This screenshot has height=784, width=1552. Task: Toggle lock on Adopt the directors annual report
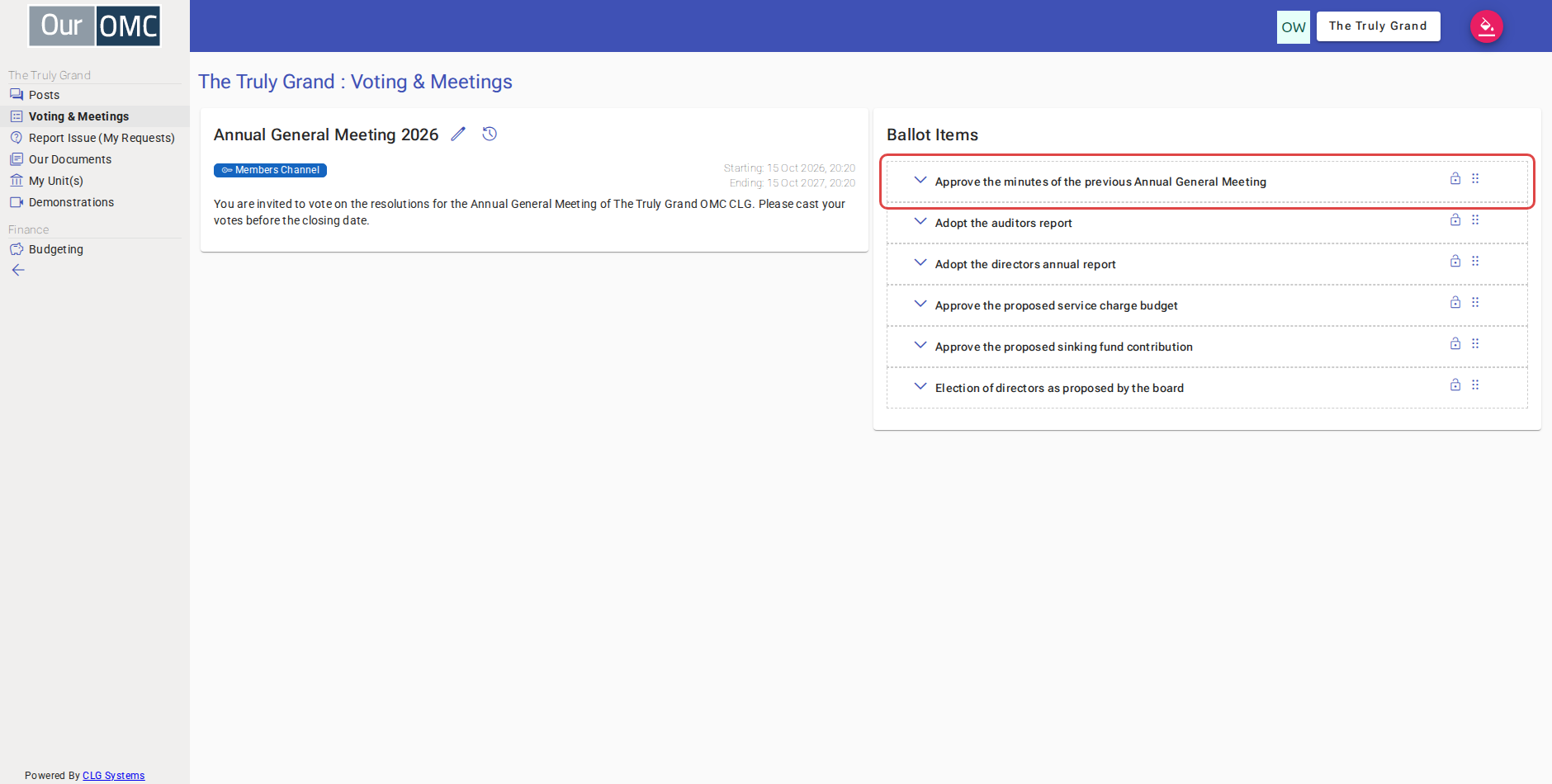1455,261
